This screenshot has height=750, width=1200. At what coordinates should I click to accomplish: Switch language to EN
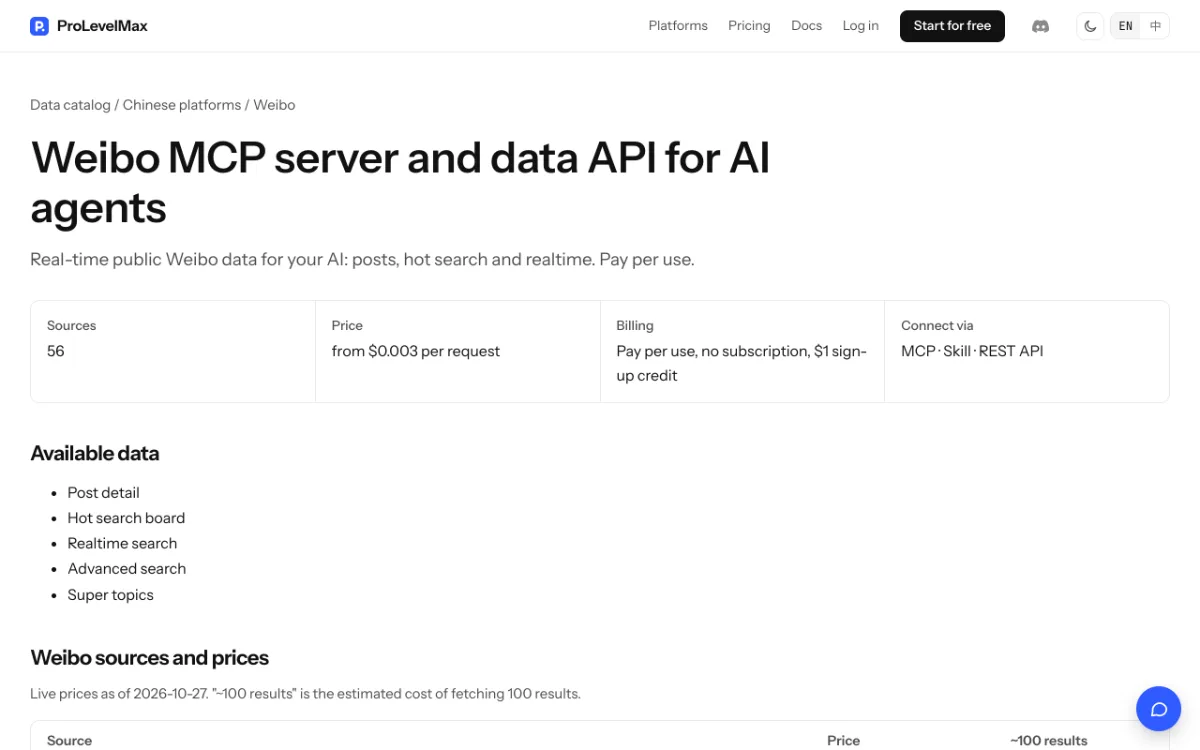tap(1126, 26)
